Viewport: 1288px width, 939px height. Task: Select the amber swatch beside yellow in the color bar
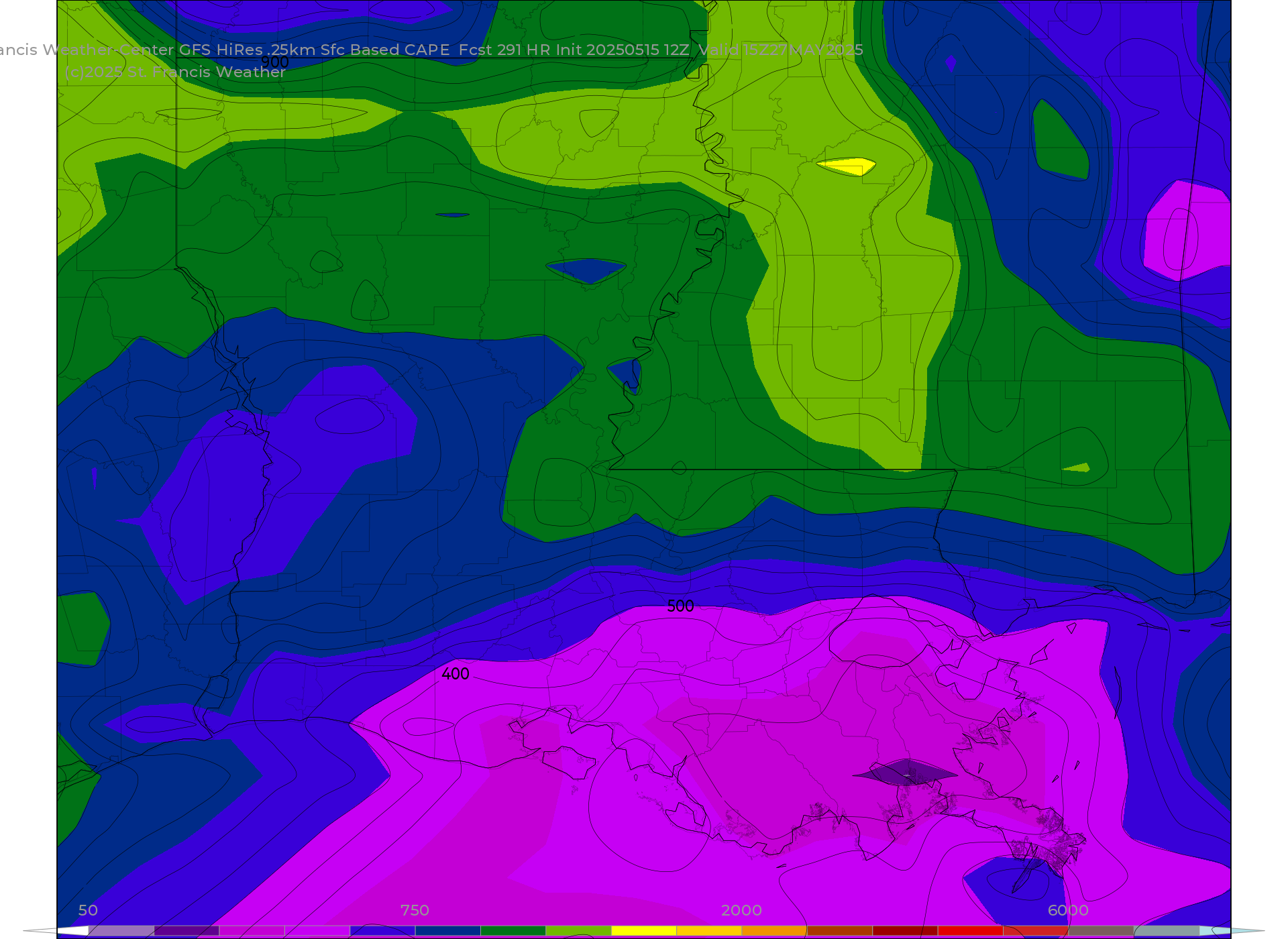[709, 931]
